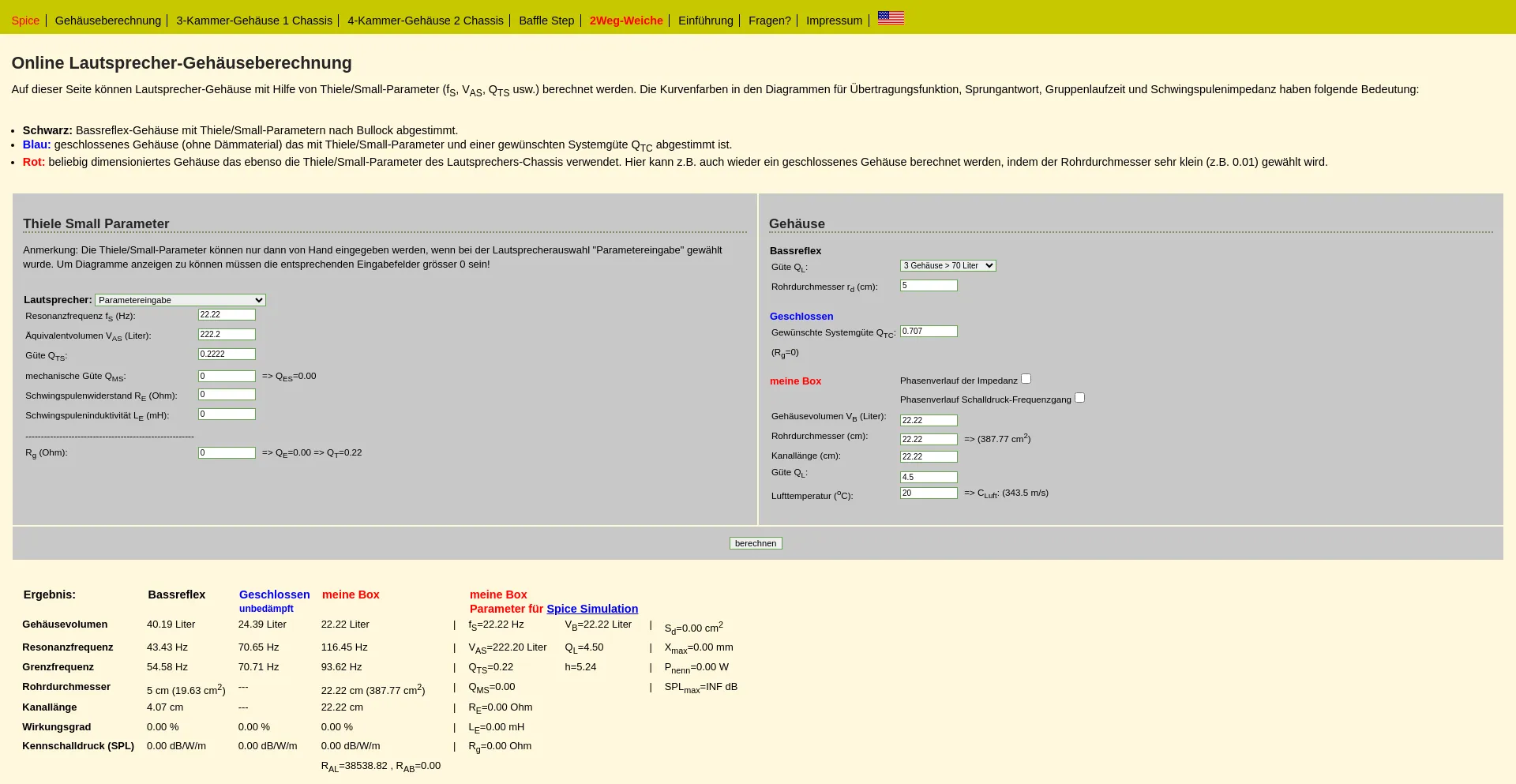Focus the Kanallänge (cm) input field

929,457
